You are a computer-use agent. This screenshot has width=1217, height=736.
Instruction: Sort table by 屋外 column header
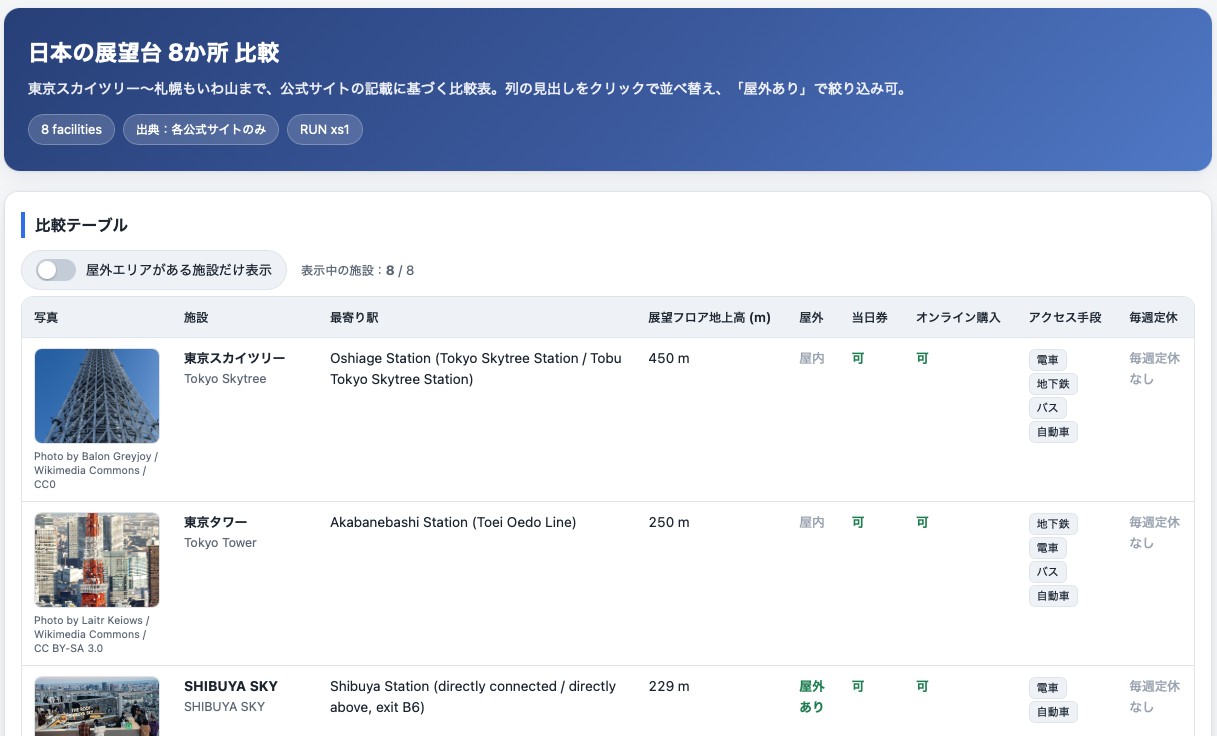point(811,317)
